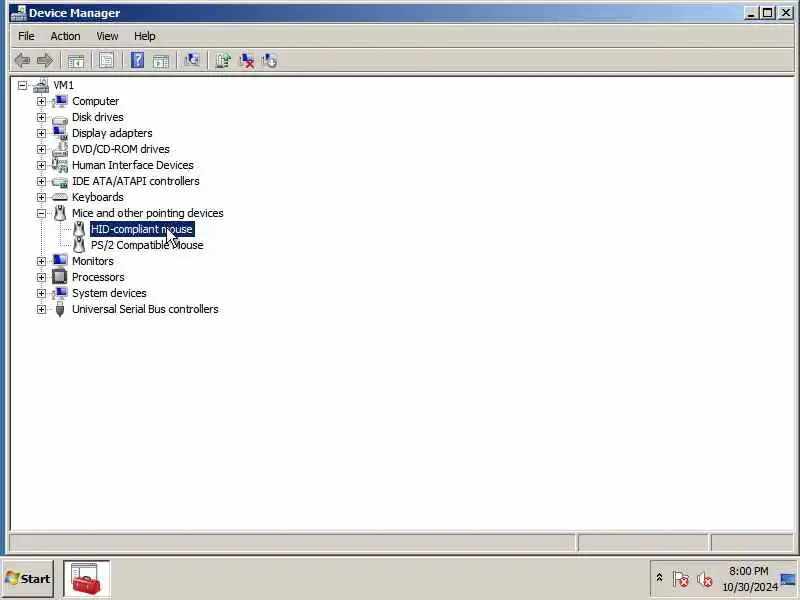Open the Help menu
This screenshot has width=800, height=600.
click(144, 36)
